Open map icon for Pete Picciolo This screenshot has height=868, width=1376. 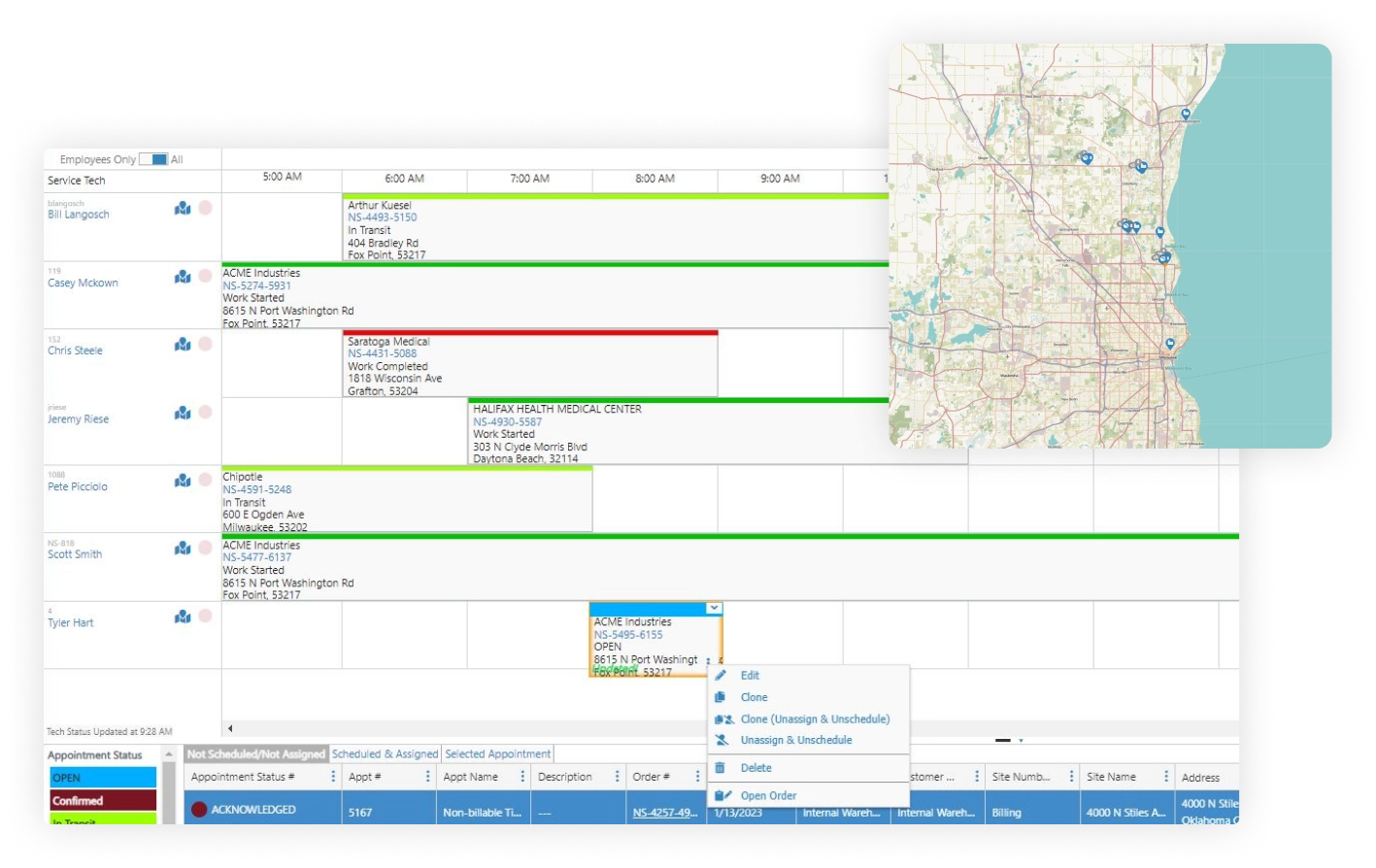click(183, 481)
